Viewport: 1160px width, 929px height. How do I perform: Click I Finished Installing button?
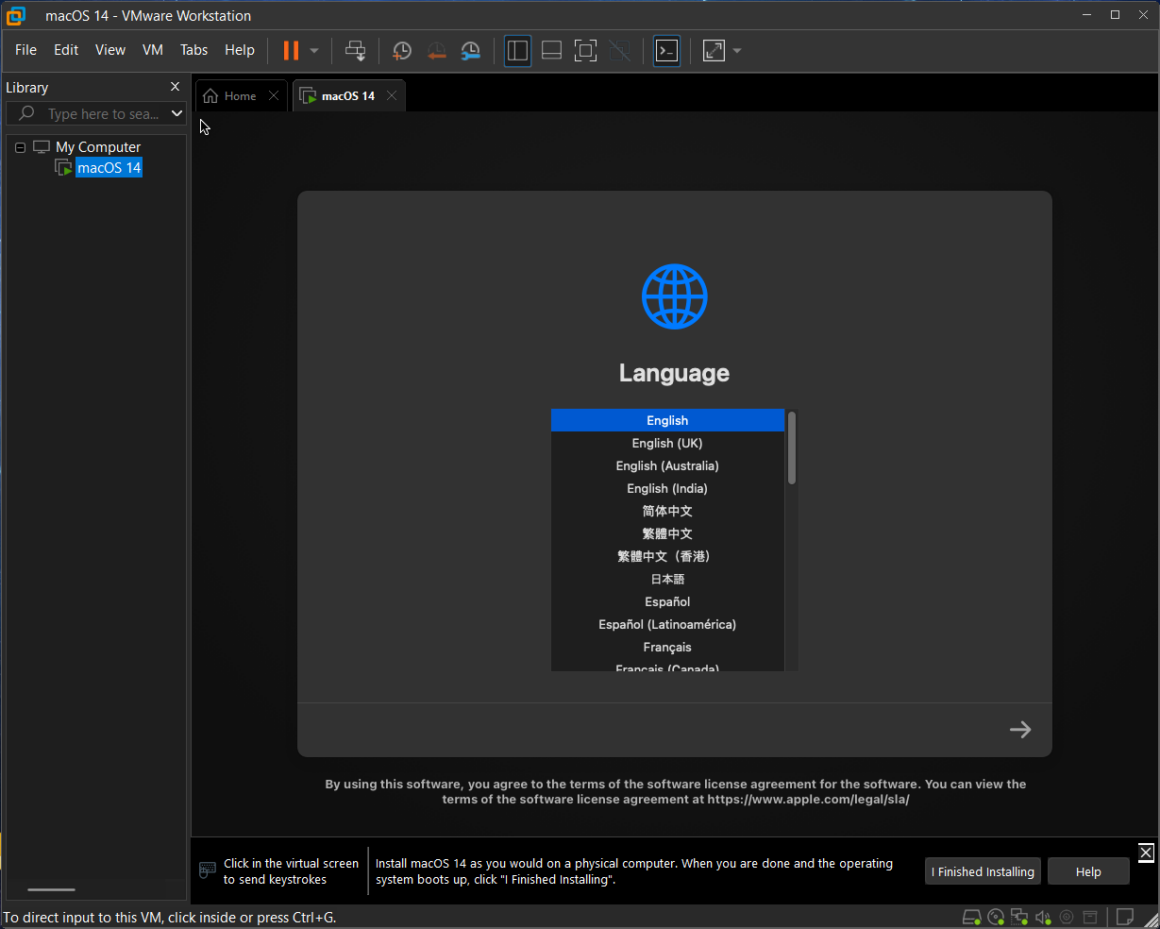click(982, 871)
